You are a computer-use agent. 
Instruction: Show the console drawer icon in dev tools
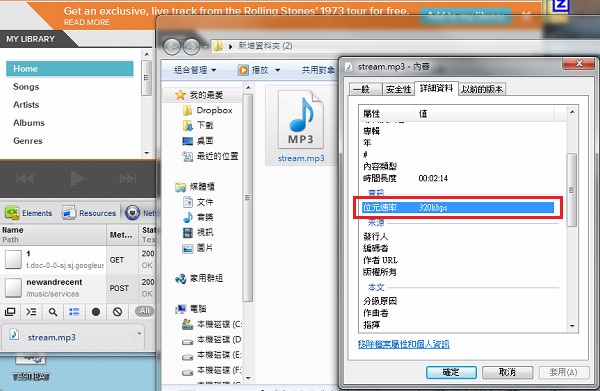click(31, 312)
